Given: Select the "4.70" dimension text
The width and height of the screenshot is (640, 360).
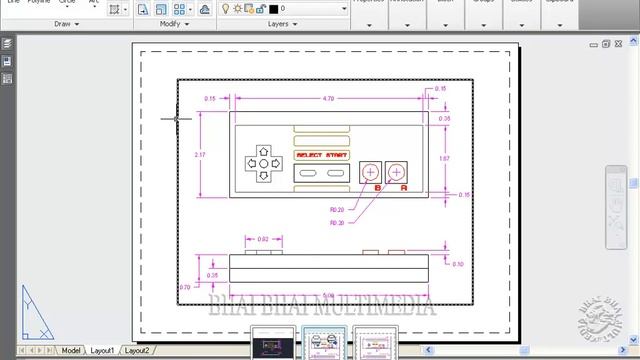Looking at the screenshot, I should 329,98.
